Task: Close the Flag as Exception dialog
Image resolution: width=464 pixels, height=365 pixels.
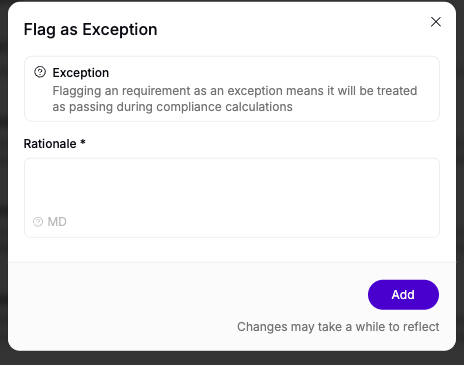Action: pyautogui.click(x=436, y=22)
